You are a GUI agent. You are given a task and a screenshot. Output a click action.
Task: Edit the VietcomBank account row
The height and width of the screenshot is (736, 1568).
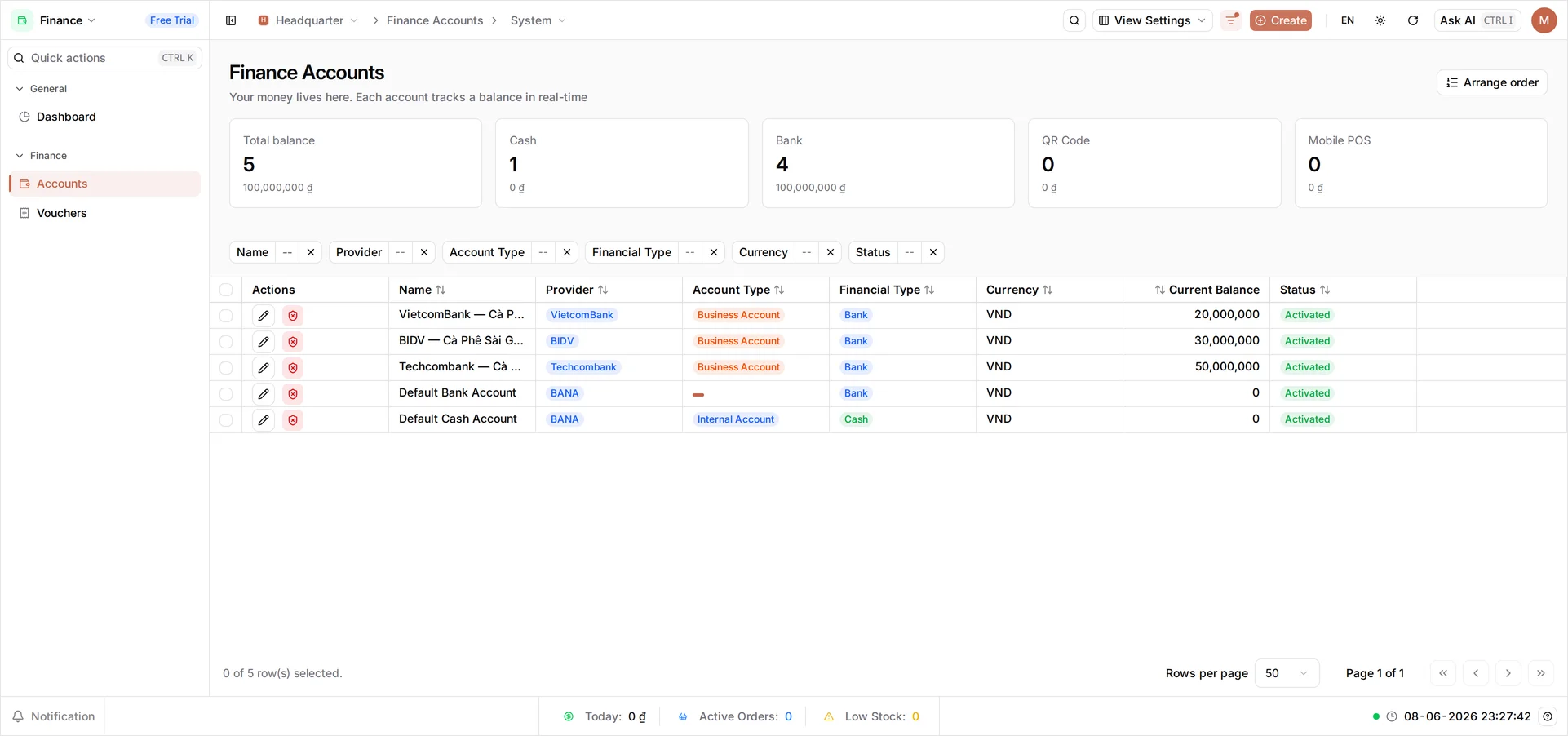point(264,316)
